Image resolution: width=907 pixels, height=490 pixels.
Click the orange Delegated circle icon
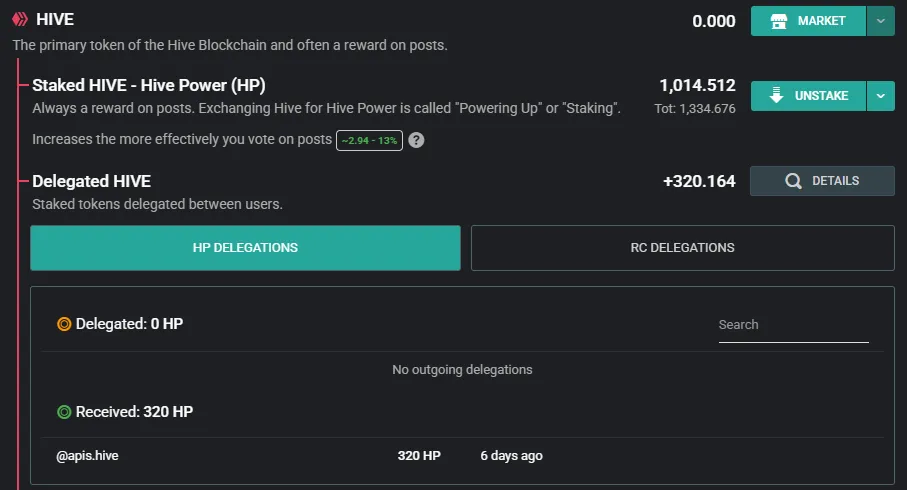[64, 324]
